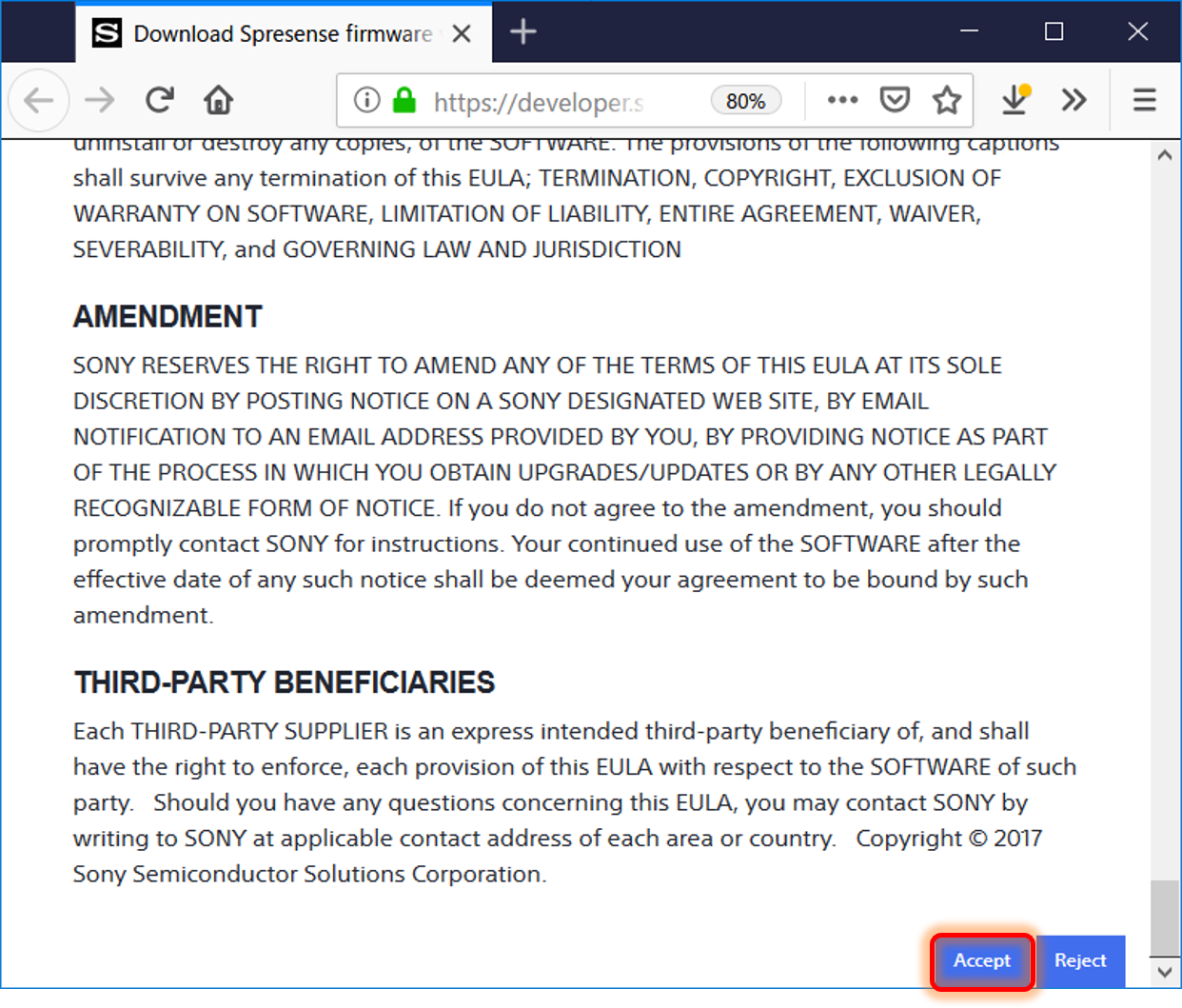This screenshot has height=1008, width=1182.
Task: Open the site information circled-i icon
Action: (366, 100)
